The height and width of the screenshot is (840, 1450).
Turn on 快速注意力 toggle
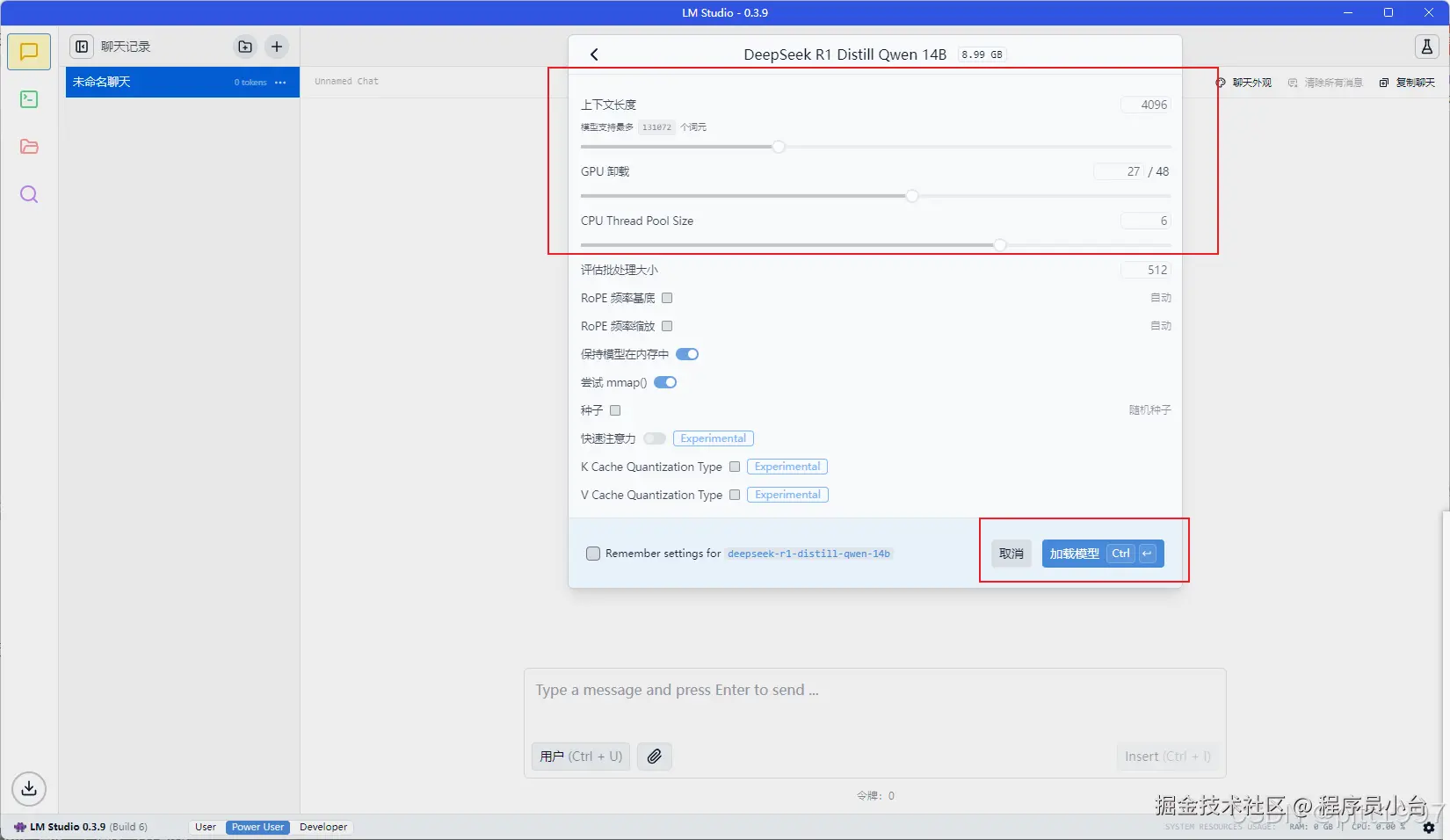[655, 438]
